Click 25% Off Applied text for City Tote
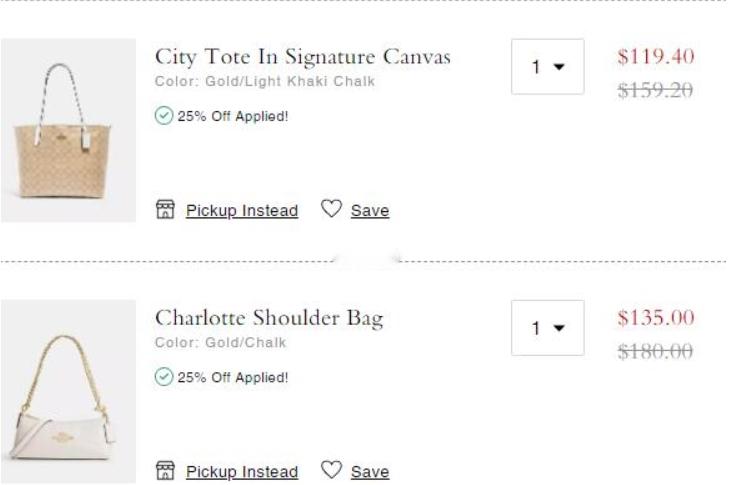 click(x=233, y=116)
